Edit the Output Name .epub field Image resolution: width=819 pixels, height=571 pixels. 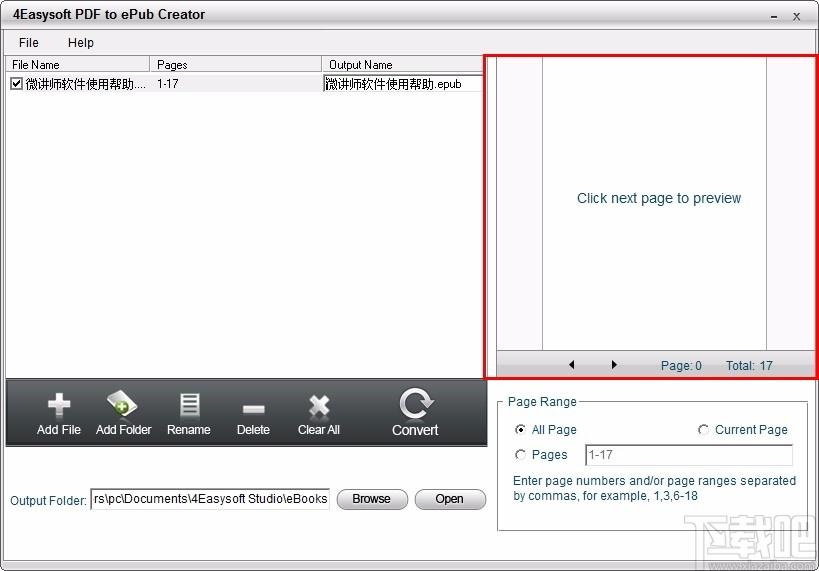coord(403,84)
